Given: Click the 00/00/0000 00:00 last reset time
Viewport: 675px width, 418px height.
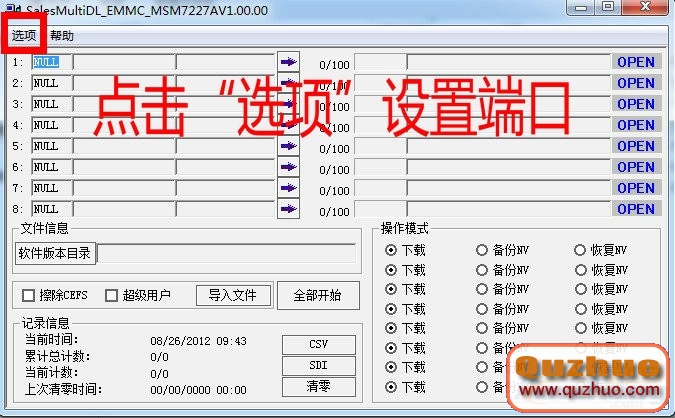Looking at the screenshot, I should [x=198, y=390].
